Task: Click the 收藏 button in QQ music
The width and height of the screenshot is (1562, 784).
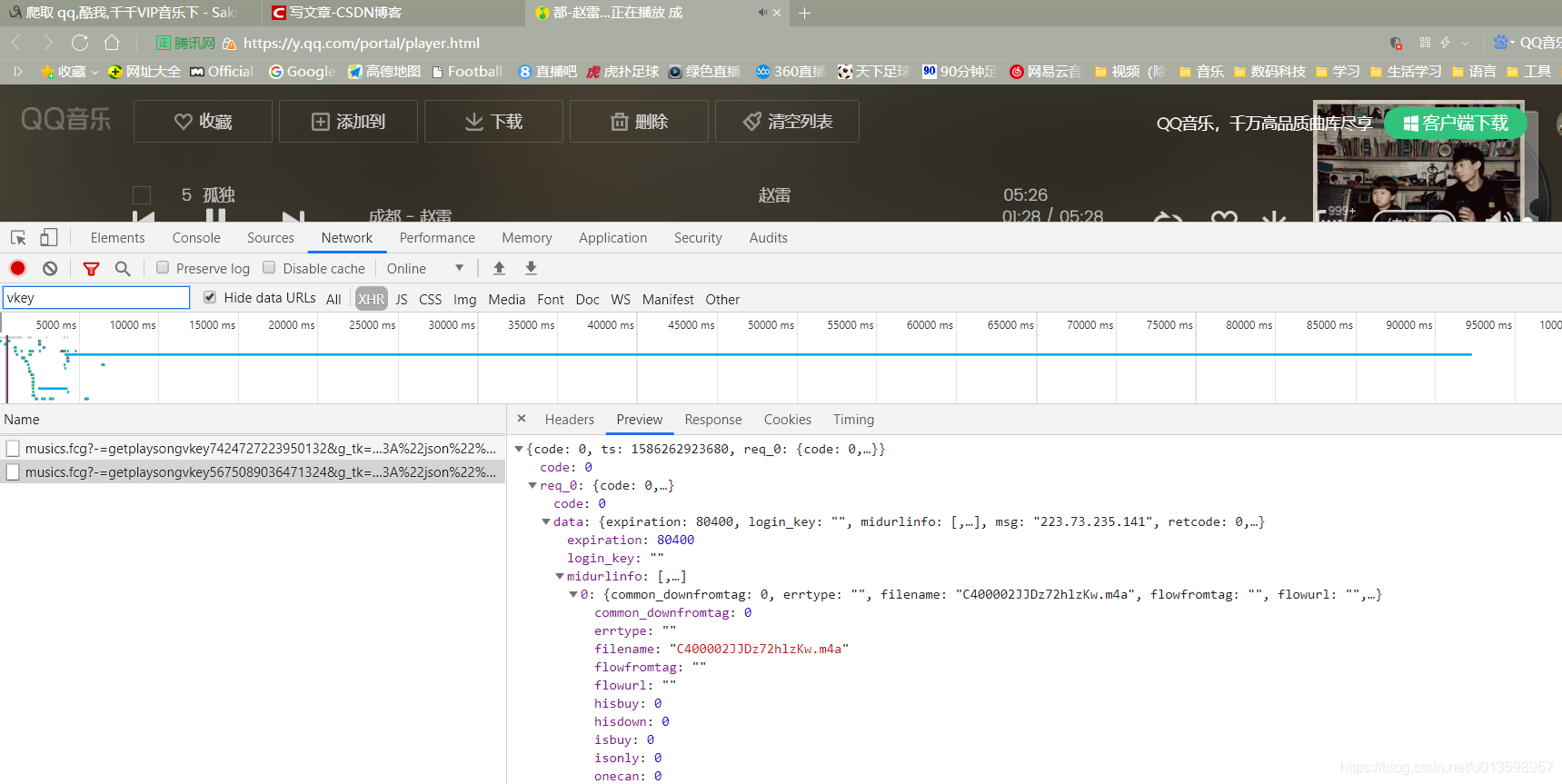Action: tap(203, 121)
